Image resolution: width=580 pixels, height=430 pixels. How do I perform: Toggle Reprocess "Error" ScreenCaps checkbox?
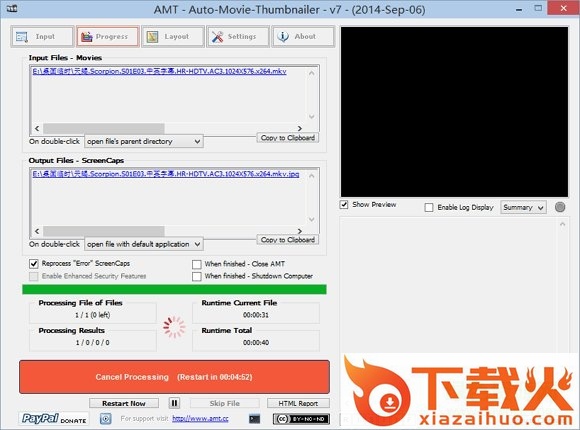(34, 263)
